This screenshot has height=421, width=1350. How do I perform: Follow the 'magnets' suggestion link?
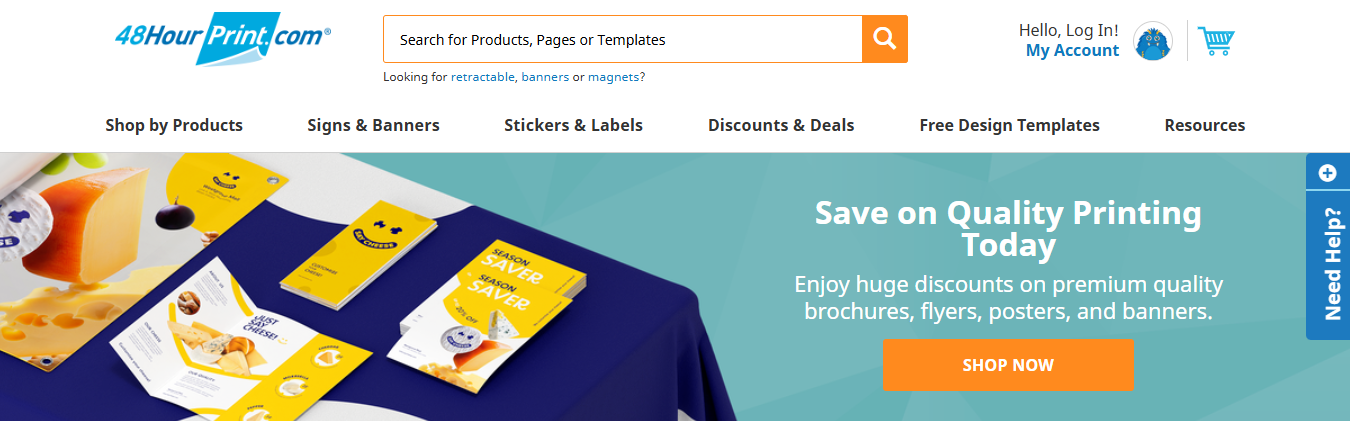[x=613, y=77]
